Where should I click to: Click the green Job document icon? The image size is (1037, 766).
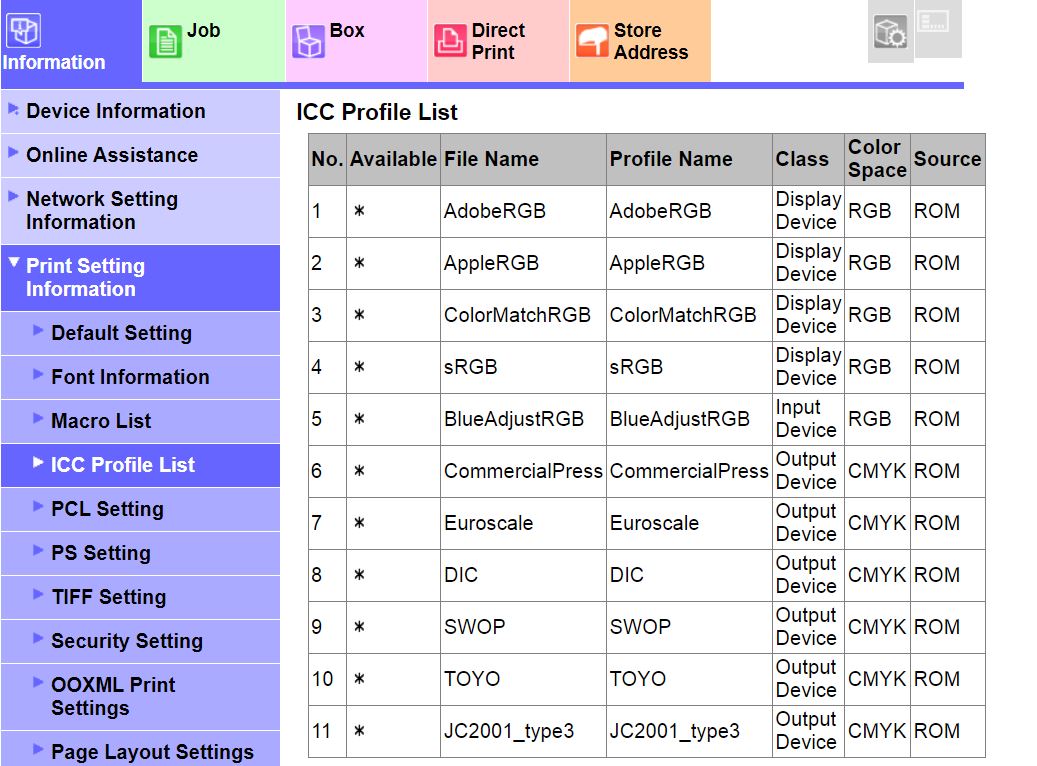click(165, 42)
